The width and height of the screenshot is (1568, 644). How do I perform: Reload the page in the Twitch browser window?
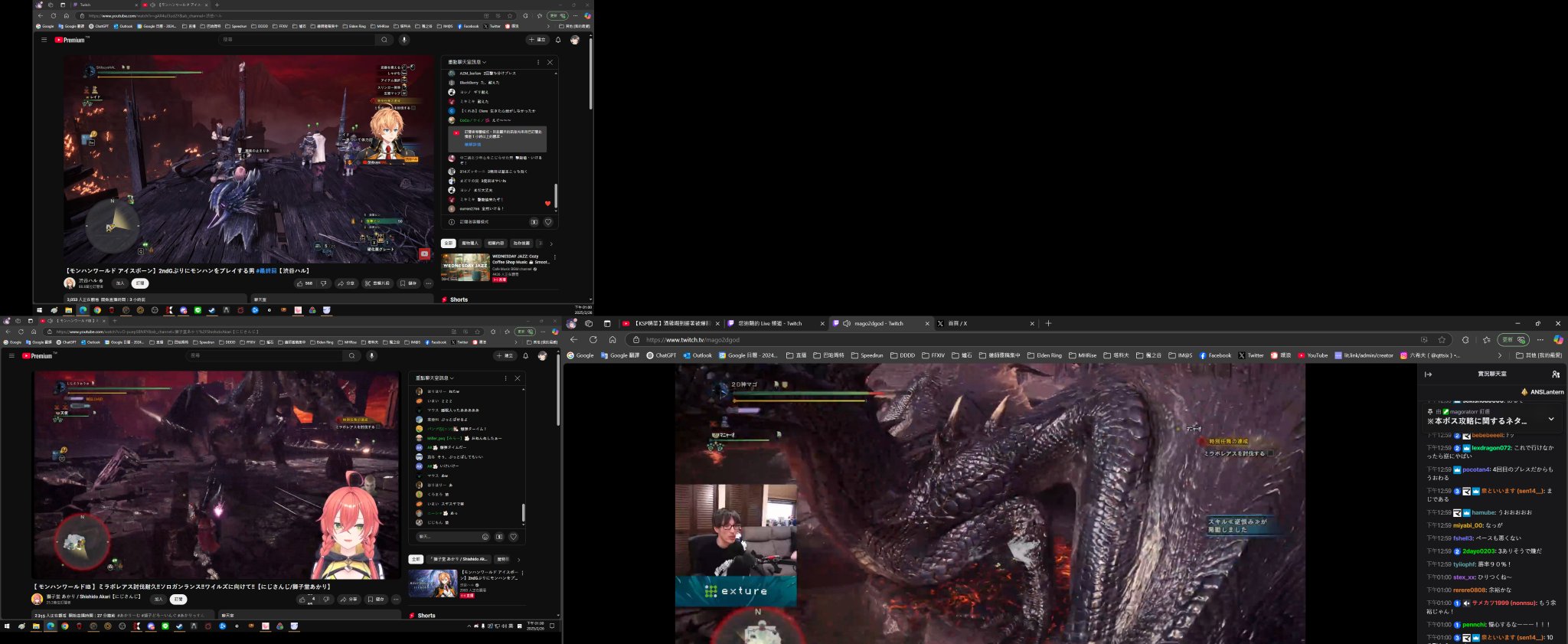pos(593,340)
